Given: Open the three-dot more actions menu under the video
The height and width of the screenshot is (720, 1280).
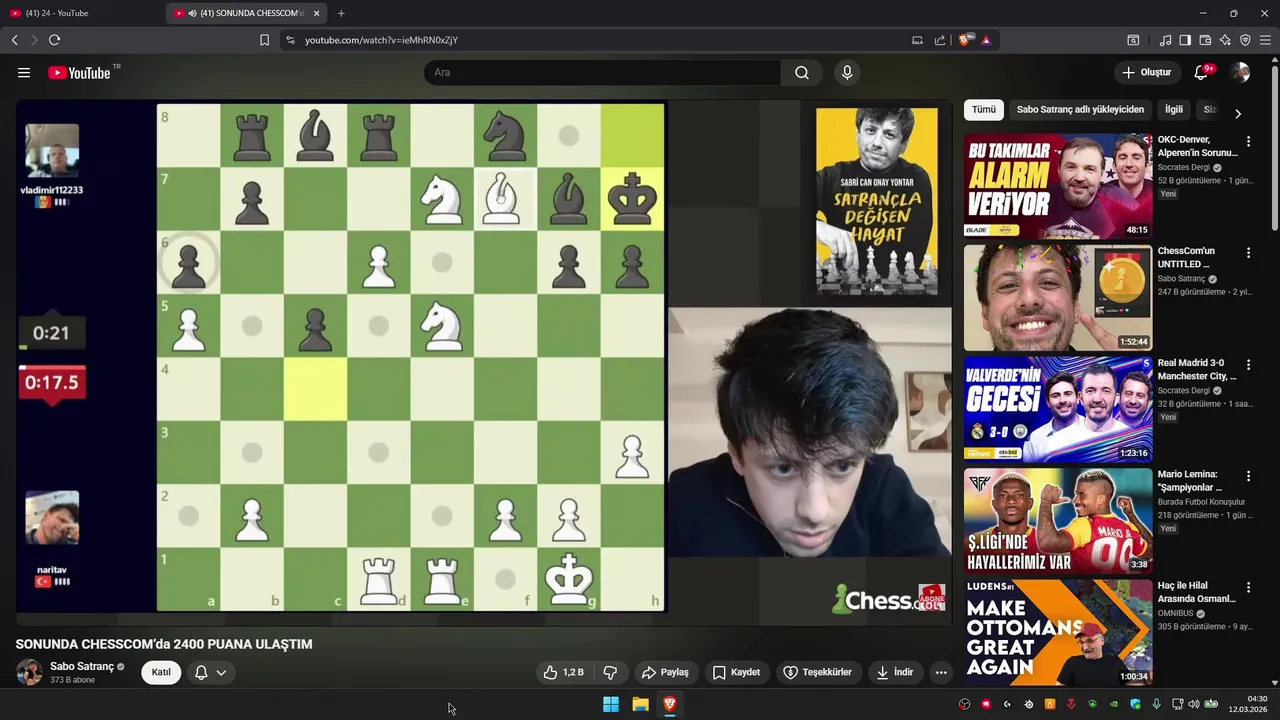Looking at the screenshot, I should click(941, 672).
